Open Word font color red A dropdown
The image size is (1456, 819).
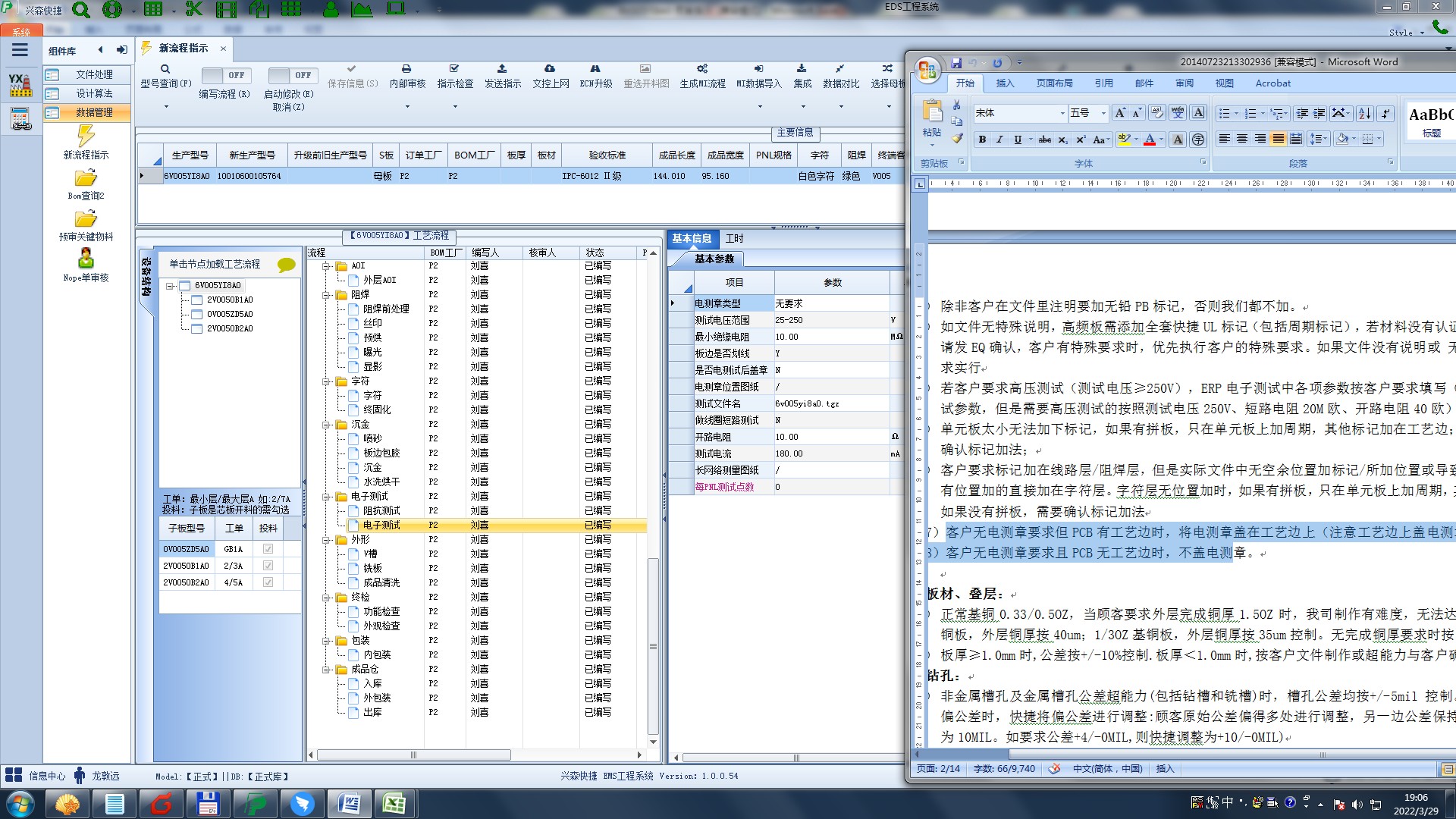pyautogui.click(x=1161, y=140)
